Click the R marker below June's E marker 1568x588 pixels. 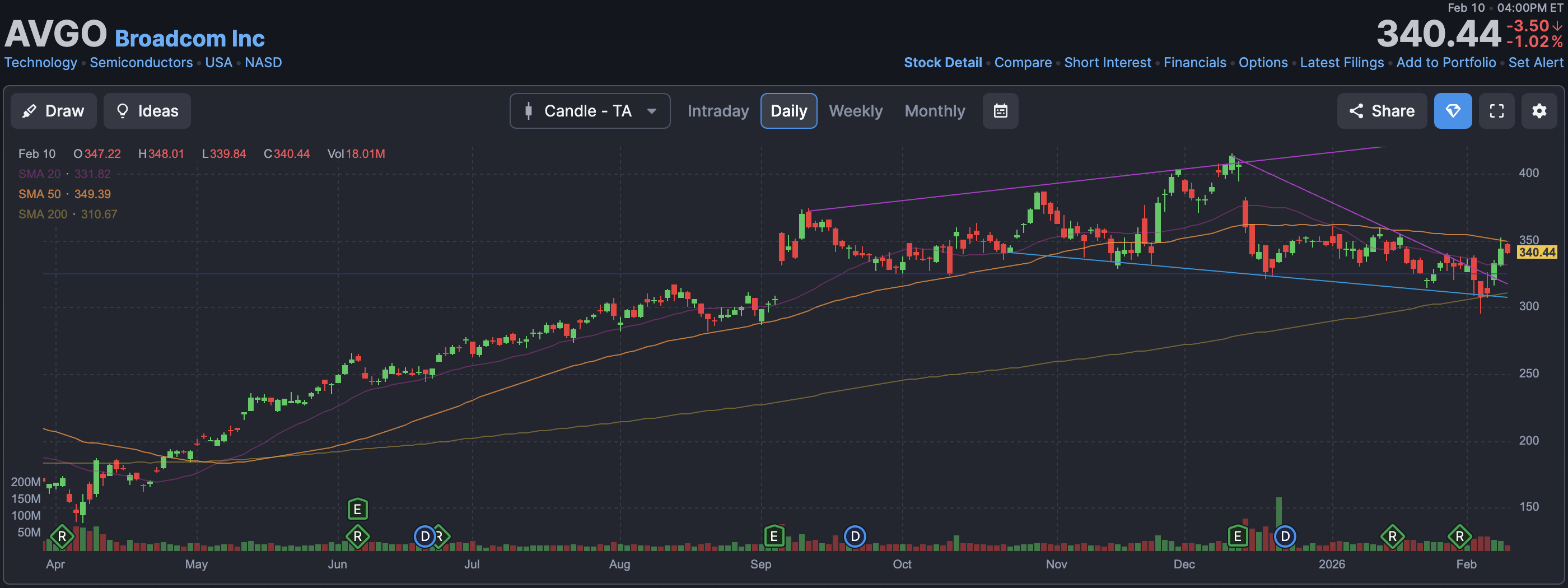coord(357,536)
